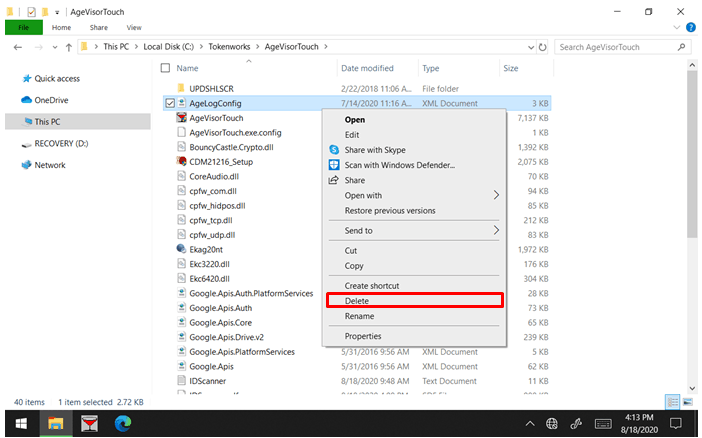Choose Delete from the context menu

pyautogui.click(x=414, y=301)
